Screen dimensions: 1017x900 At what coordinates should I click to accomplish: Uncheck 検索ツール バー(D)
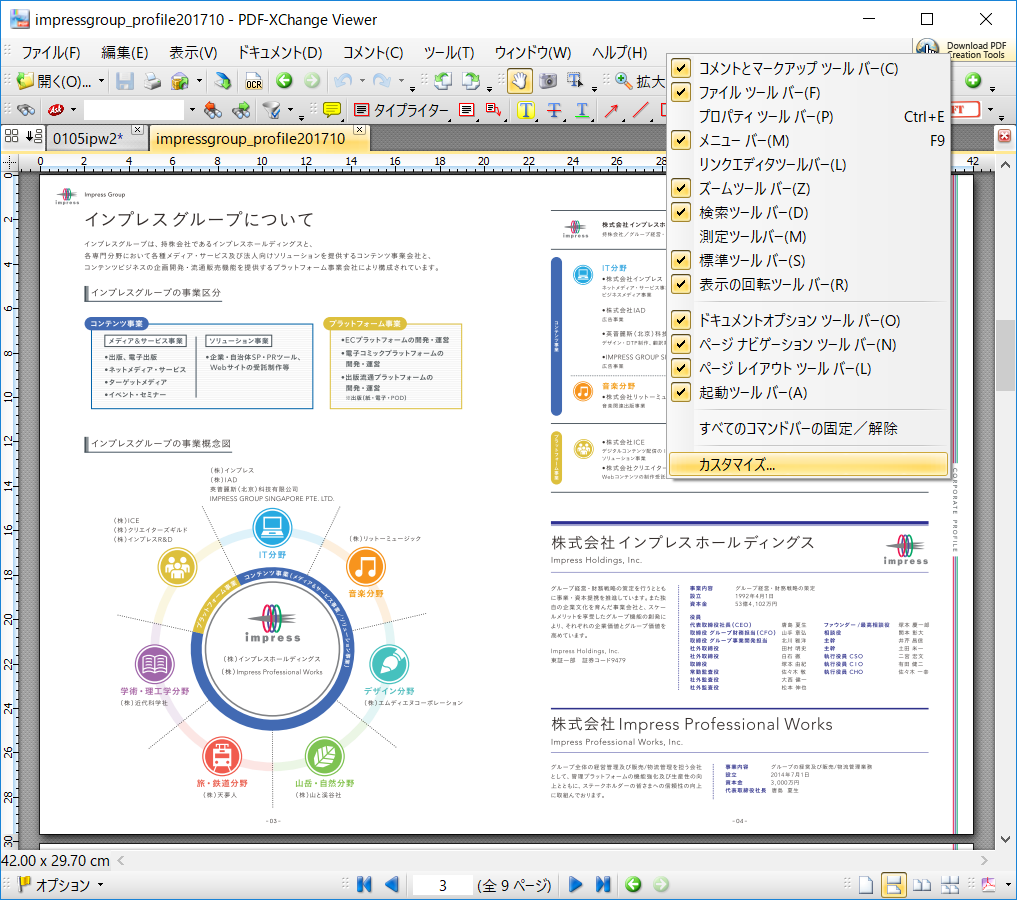tap(809, 213)
